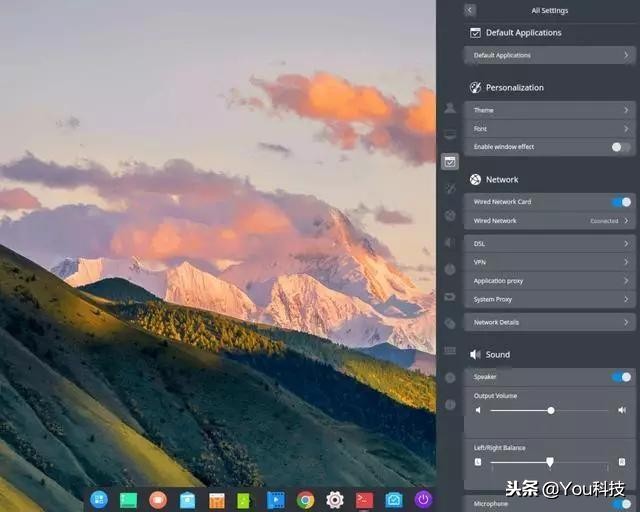Expand the Font settings row
This screenshot has width=640, height=512.
tap(549, 128)
